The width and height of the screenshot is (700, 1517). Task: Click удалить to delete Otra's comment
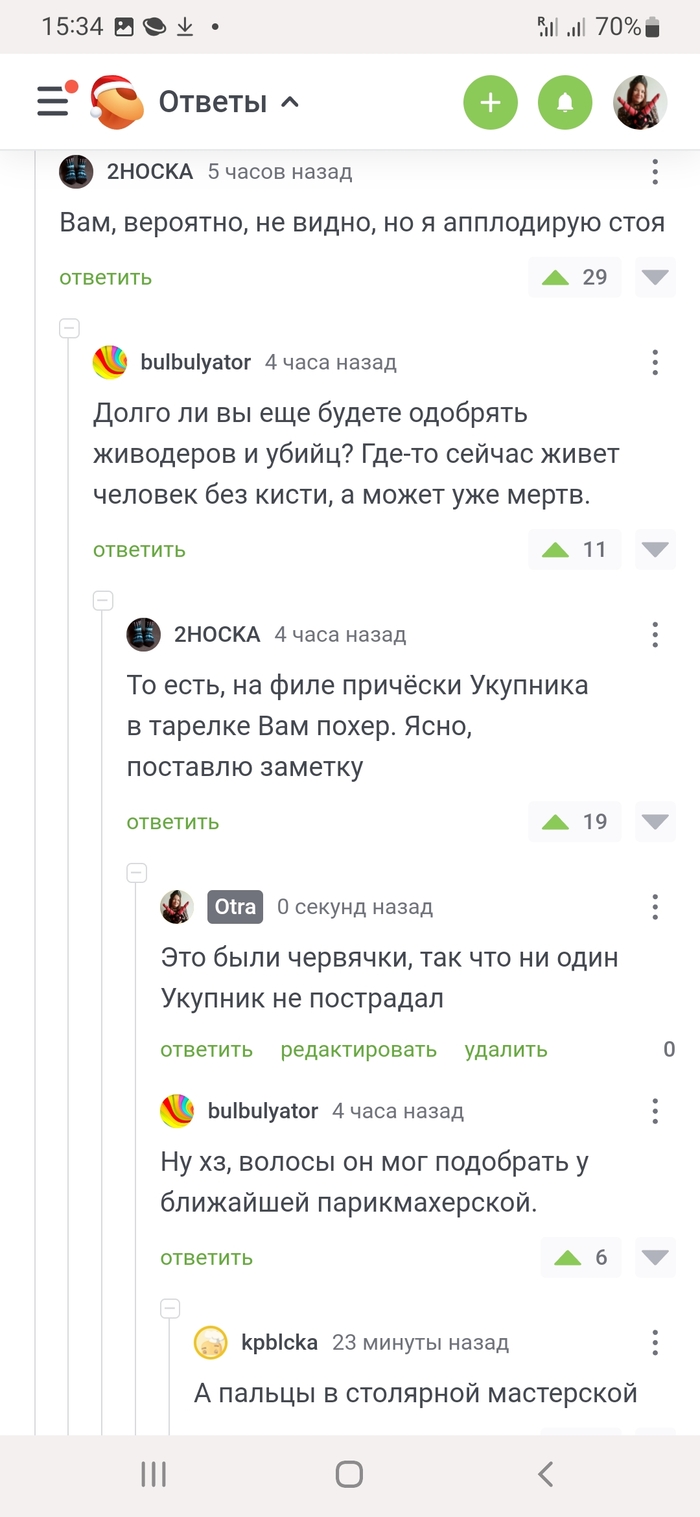(506, 1050)
